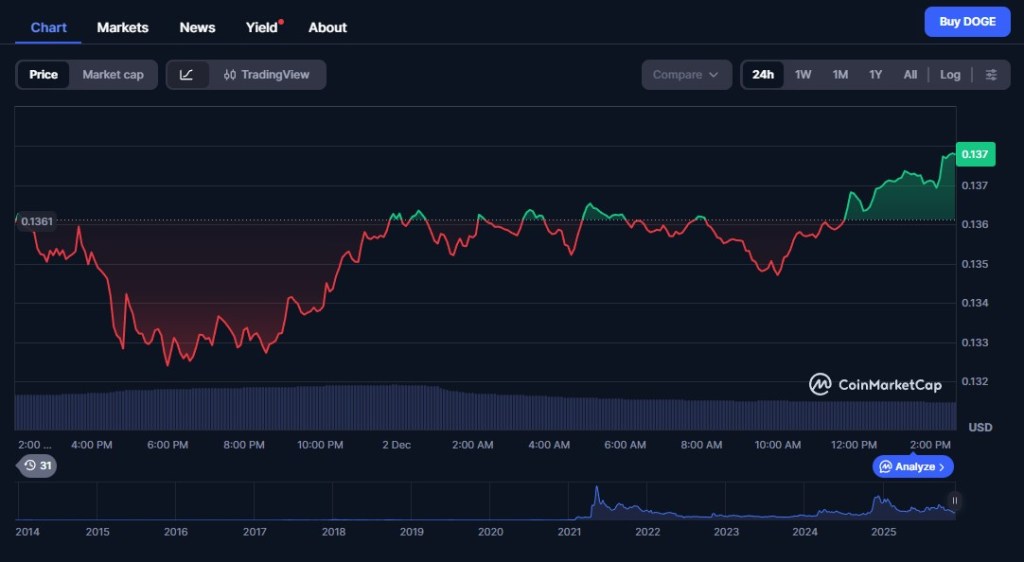Click the 4:00 PM time axis label
The image size is (1024, 562).
click(91, 445)
